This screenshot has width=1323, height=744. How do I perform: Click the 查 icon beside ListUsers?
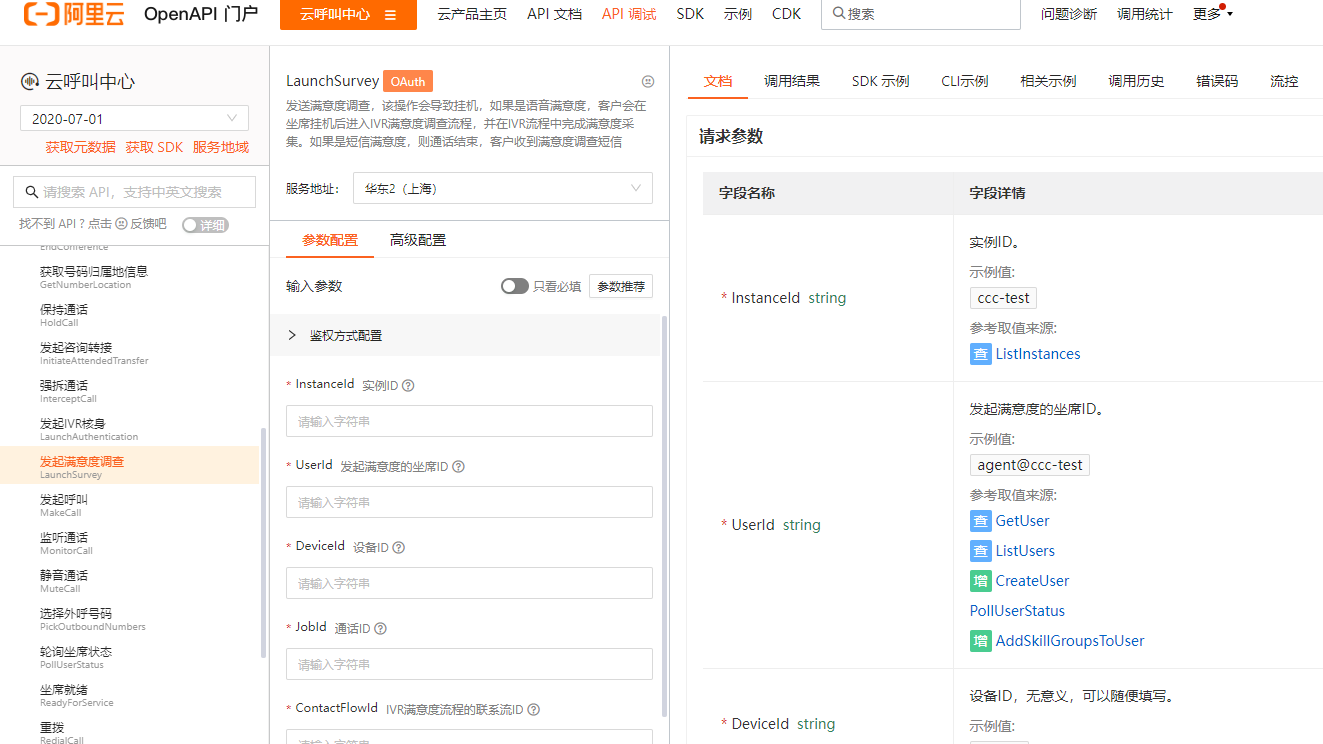(x=980, y=551)
